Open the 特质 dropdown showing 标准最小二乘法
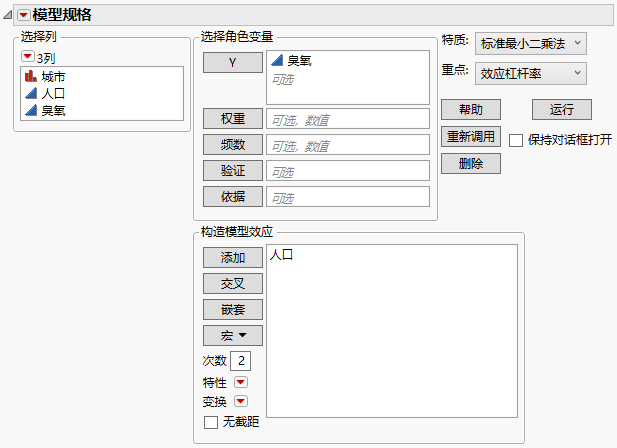617x448 pixels. 530,43
